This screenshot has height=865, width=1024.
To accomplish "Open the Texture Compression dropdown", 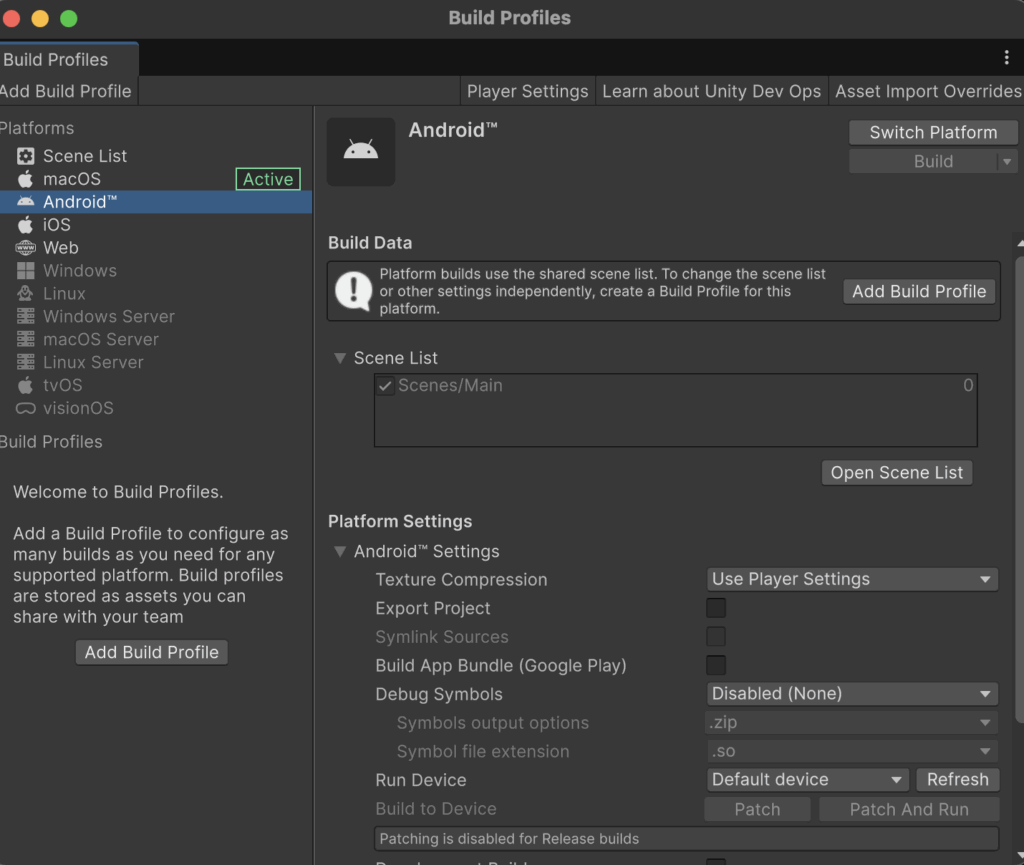I will click(852, 579).
